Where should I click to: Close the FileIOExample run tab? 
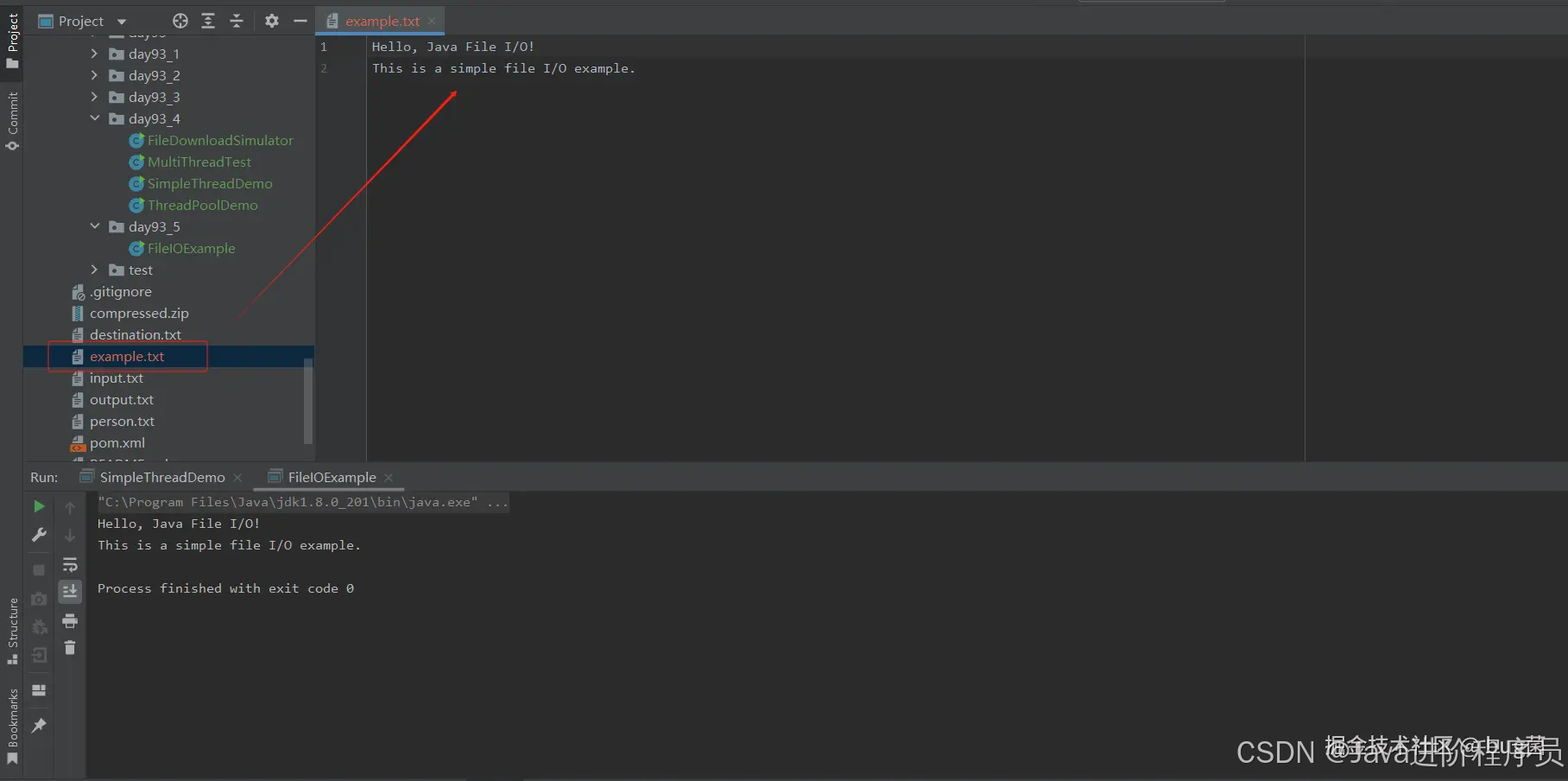tap(389, 477)
